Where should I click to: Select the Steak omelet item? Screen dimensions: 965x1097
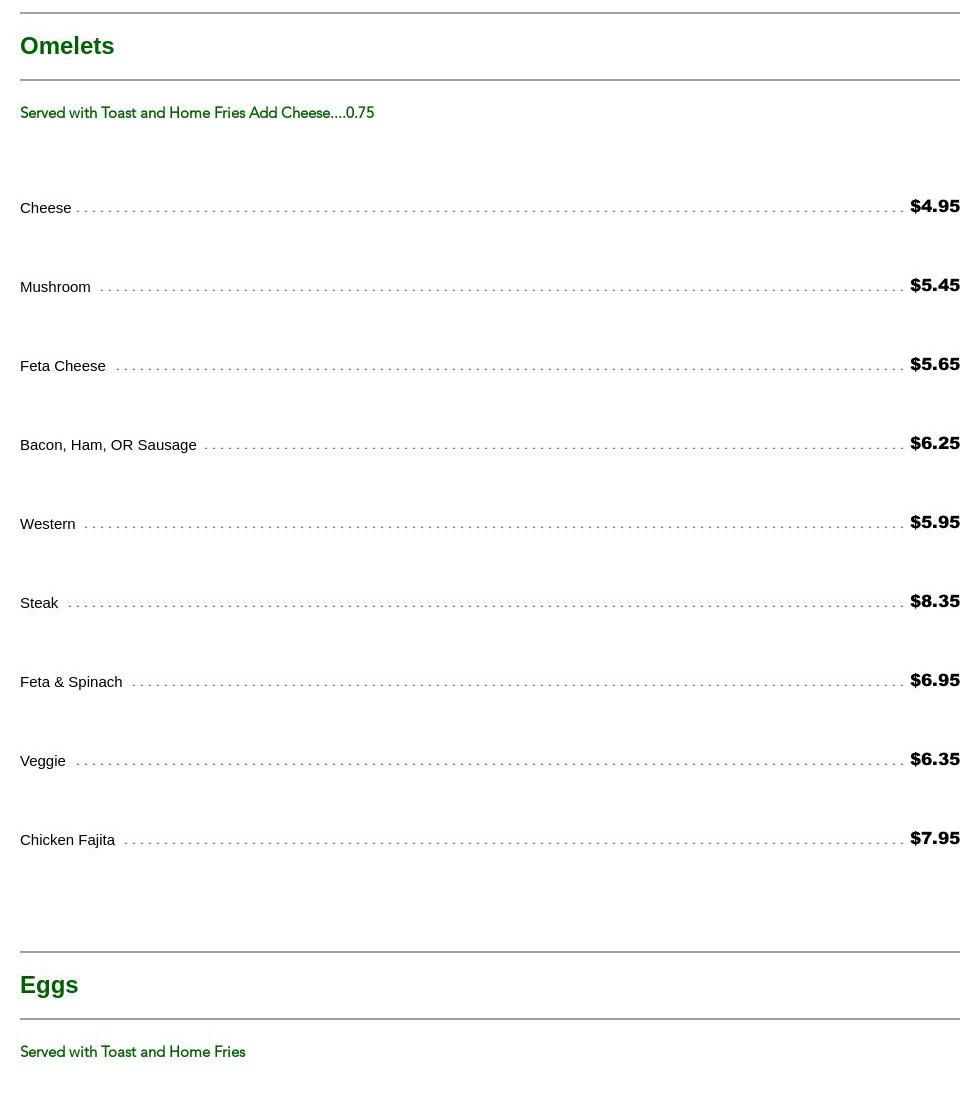coord(39,603)
